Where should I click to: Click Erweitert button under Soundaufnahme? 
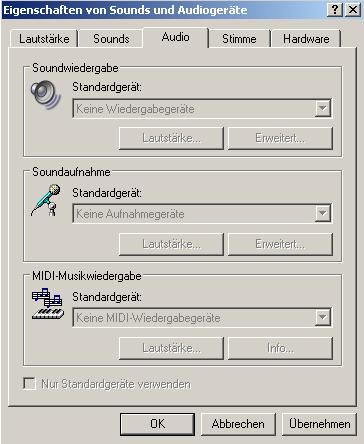point(280,244)
